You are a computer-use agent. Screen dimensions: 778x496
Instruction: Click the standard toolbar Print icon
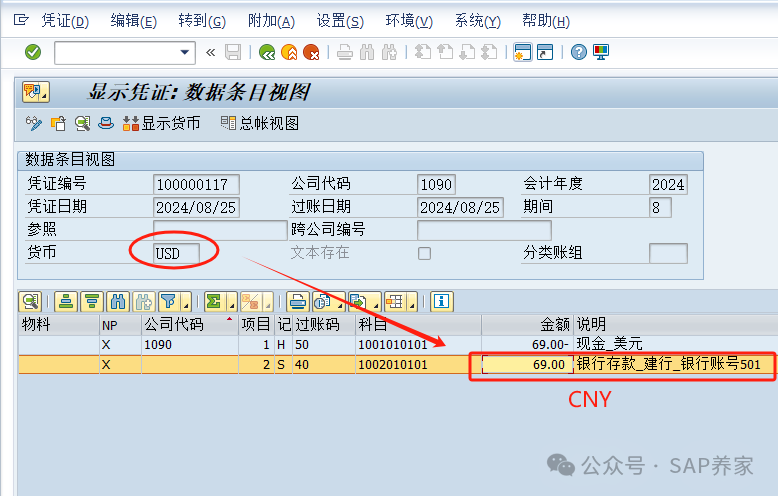345,52
